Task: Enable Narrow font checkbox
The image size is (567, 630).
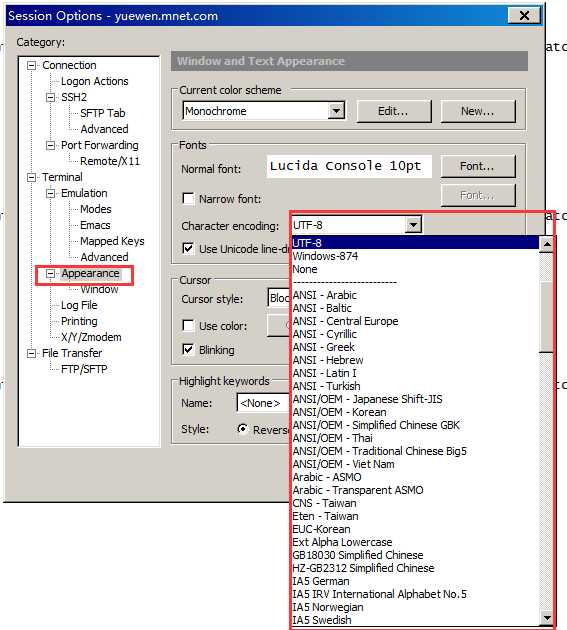Action: coord(188,198)
